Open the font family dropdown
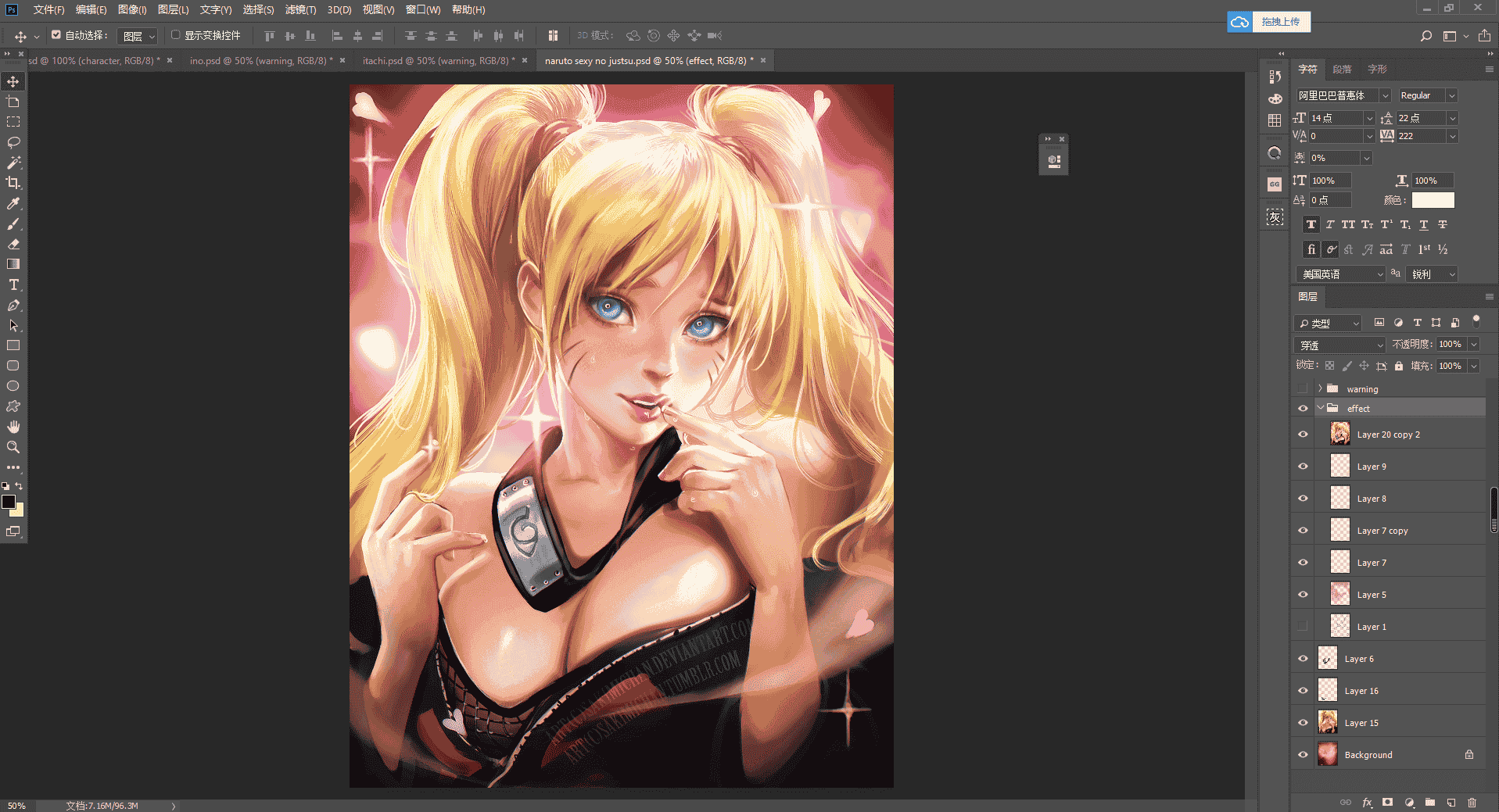The height and width of the screenshot is (812, 1499). [x=1386, y=95]
